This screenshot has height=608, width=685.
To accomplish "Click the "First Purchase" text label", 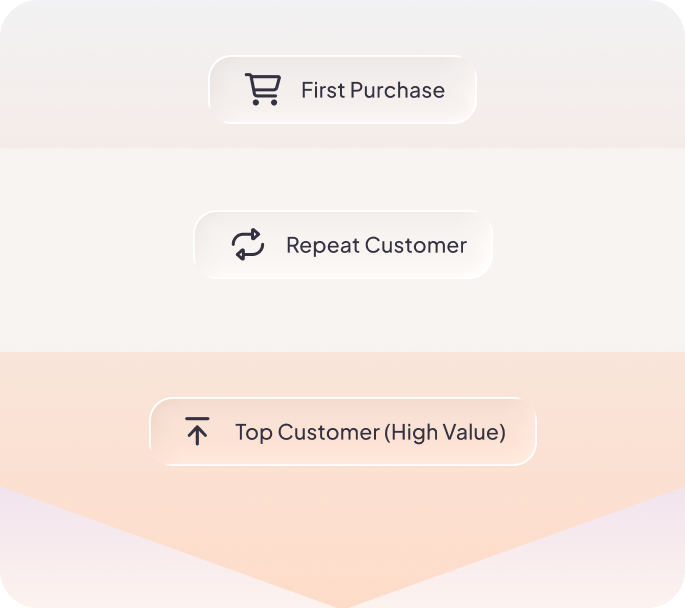I will 372,90.
